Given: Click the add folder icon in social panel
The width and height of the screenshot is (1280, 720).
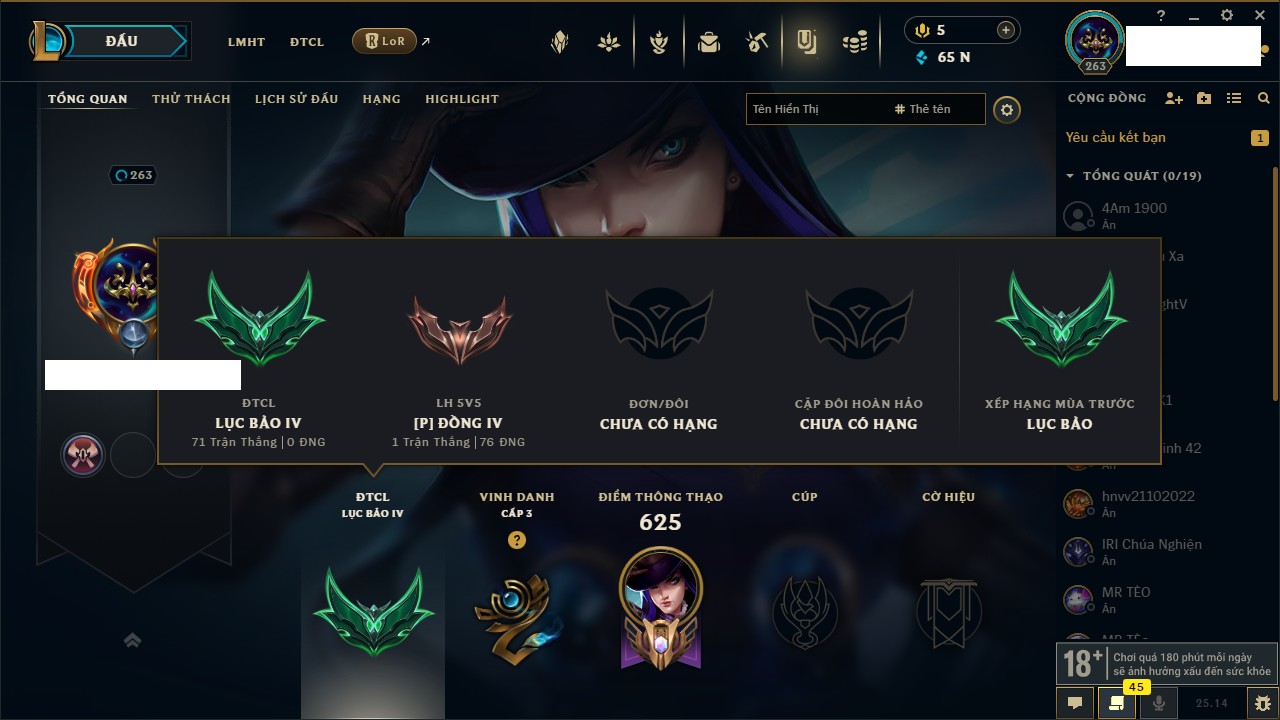Looking at the screenshot, I should coord(1204,98).
